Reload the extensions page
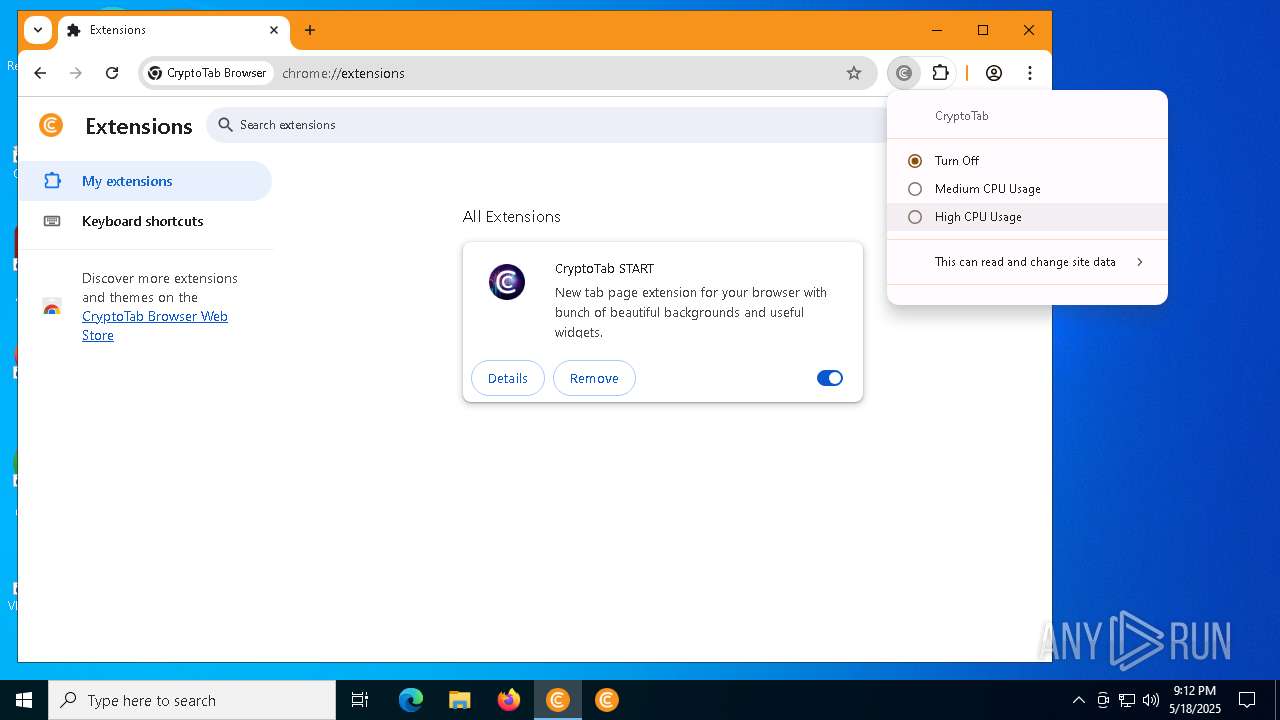This screenshot has height=720, width=1280. (112, 73)
